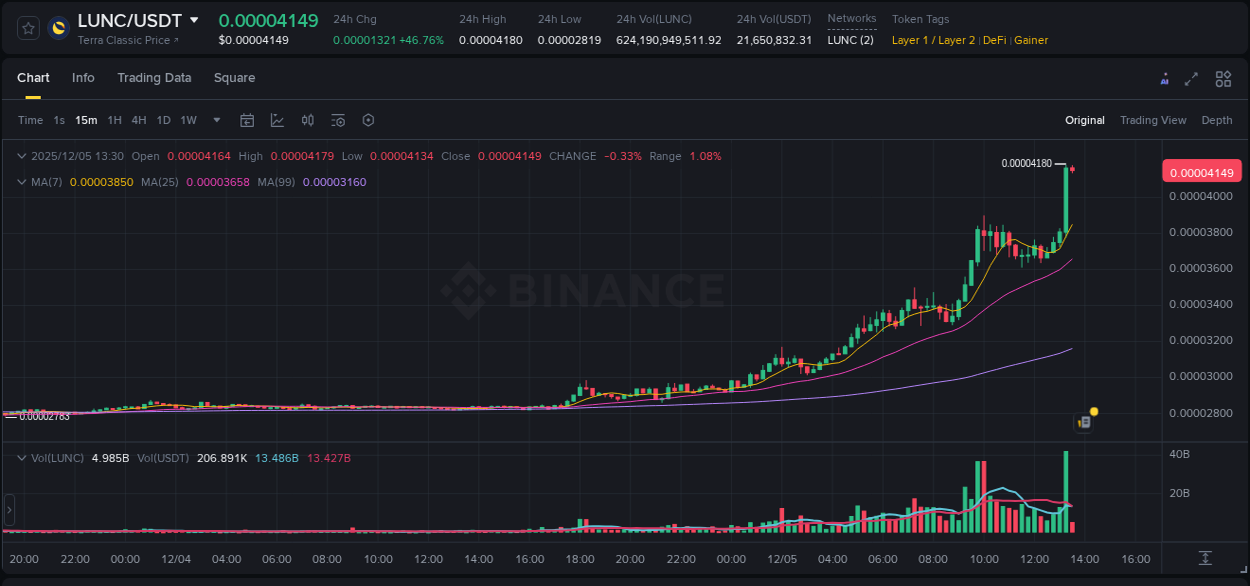Select the chart style overlay icon
Image resolution: width=1250 pixels, height=586 pixels.
[x=277, y=120]
